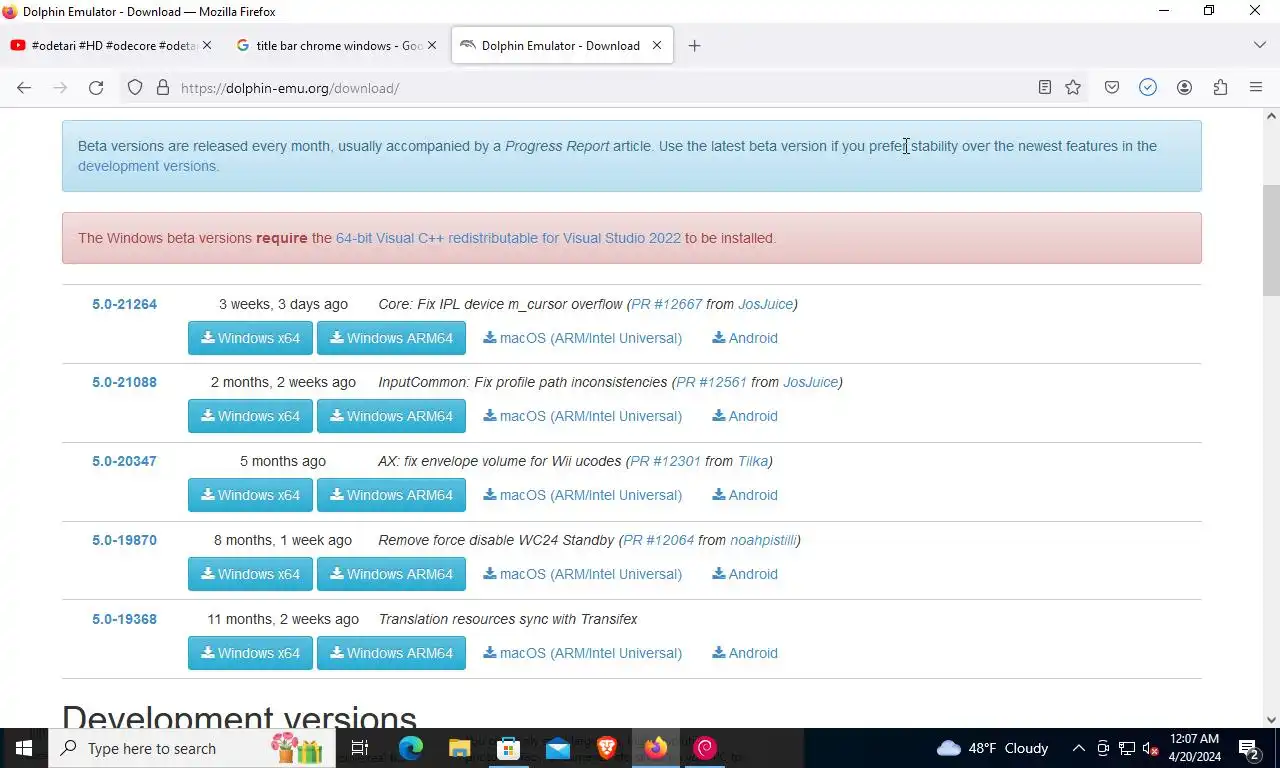Open the notification center icon
This screenshot has width=1280, height=768.
pyautogui.click(x=1249, y=748)
